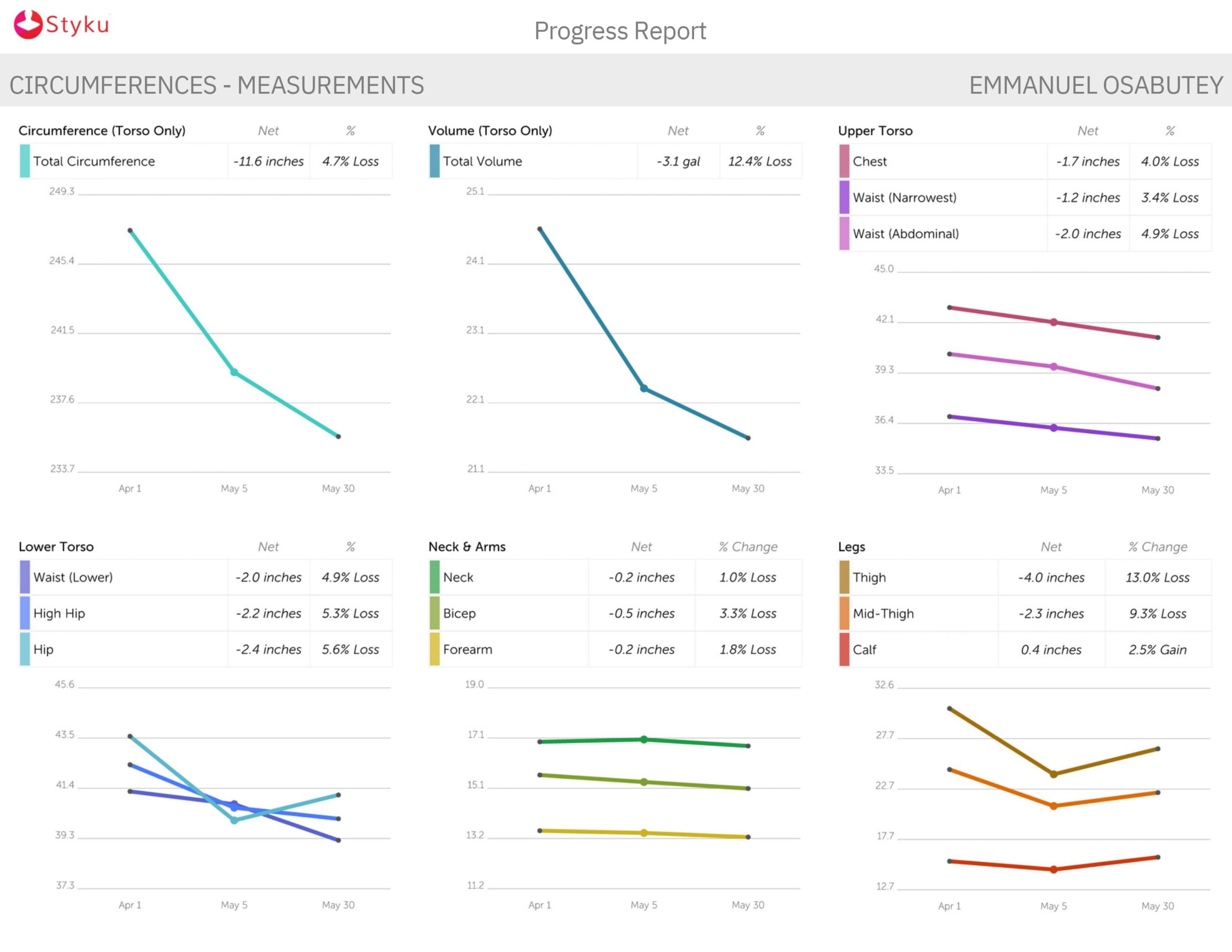Click the 249.3 axis label on Circumference chart
This screenshot has height=952, width=1232.
point(62,191)
